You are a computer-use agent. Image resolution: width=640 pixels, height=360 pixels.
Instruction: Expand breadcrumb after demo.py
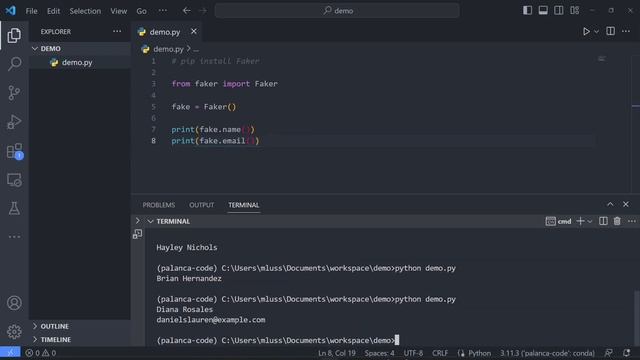(x=196, y=49)
